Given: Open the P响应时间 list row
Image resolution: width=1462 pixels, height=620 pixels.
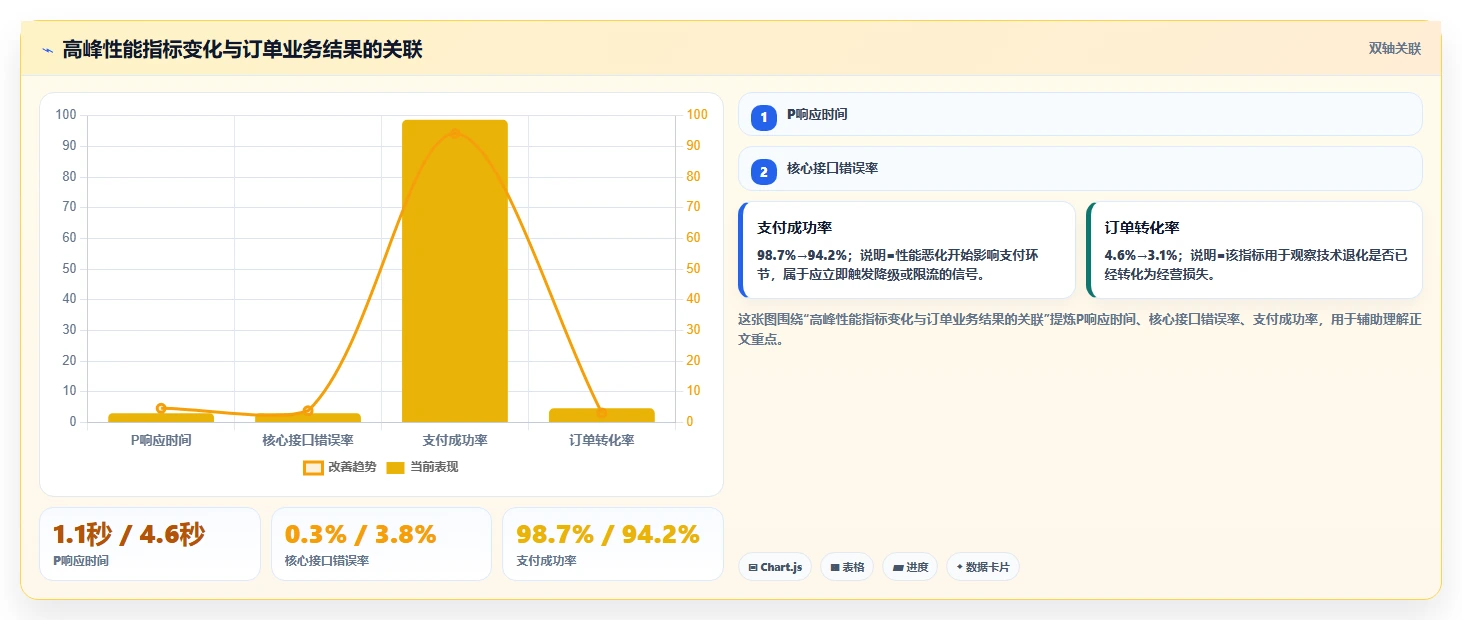Looking at the screenshot, I should point(1080,114).
